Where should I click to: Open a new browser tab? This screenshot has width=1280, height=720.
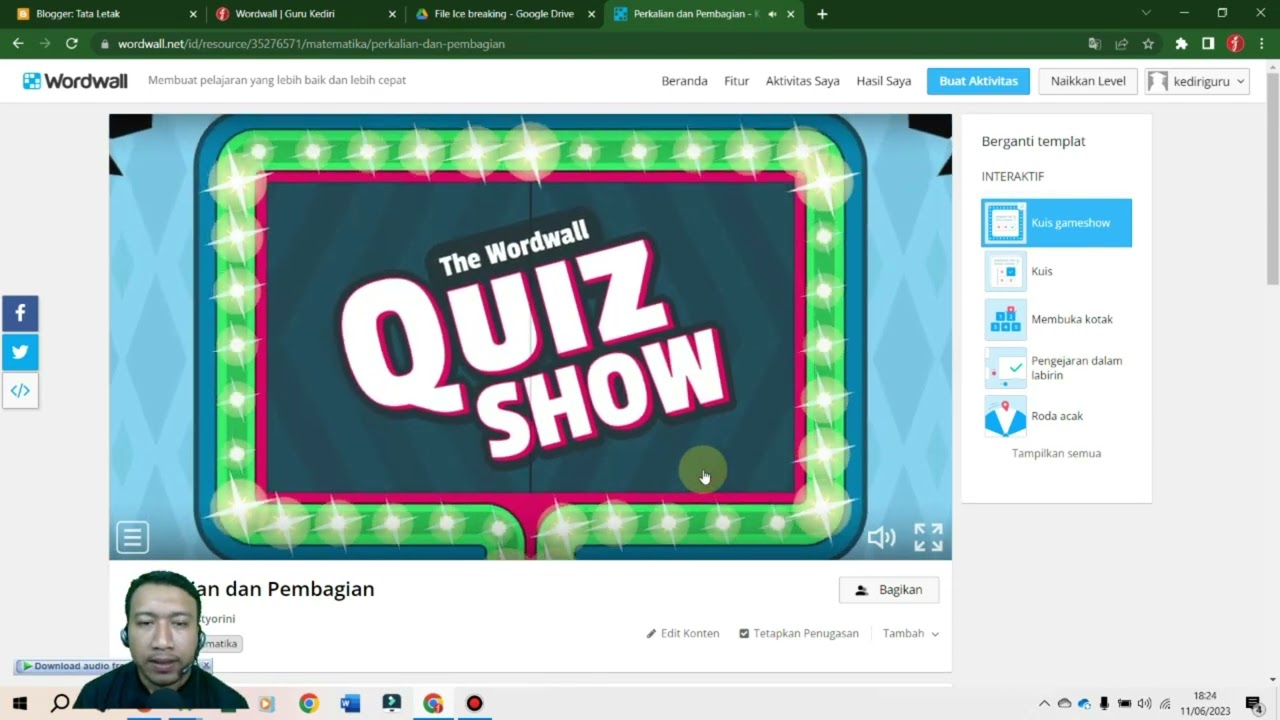(822, 14)
